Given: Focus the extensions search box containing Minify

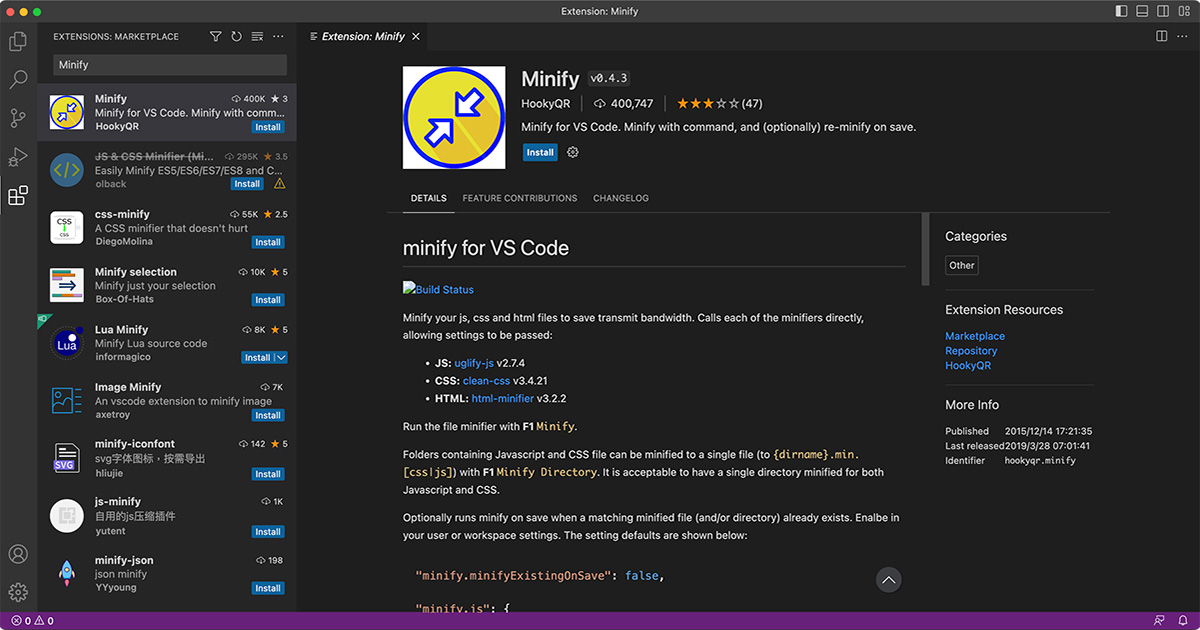Looking at the screenshot, I should (x=170, y=65).
